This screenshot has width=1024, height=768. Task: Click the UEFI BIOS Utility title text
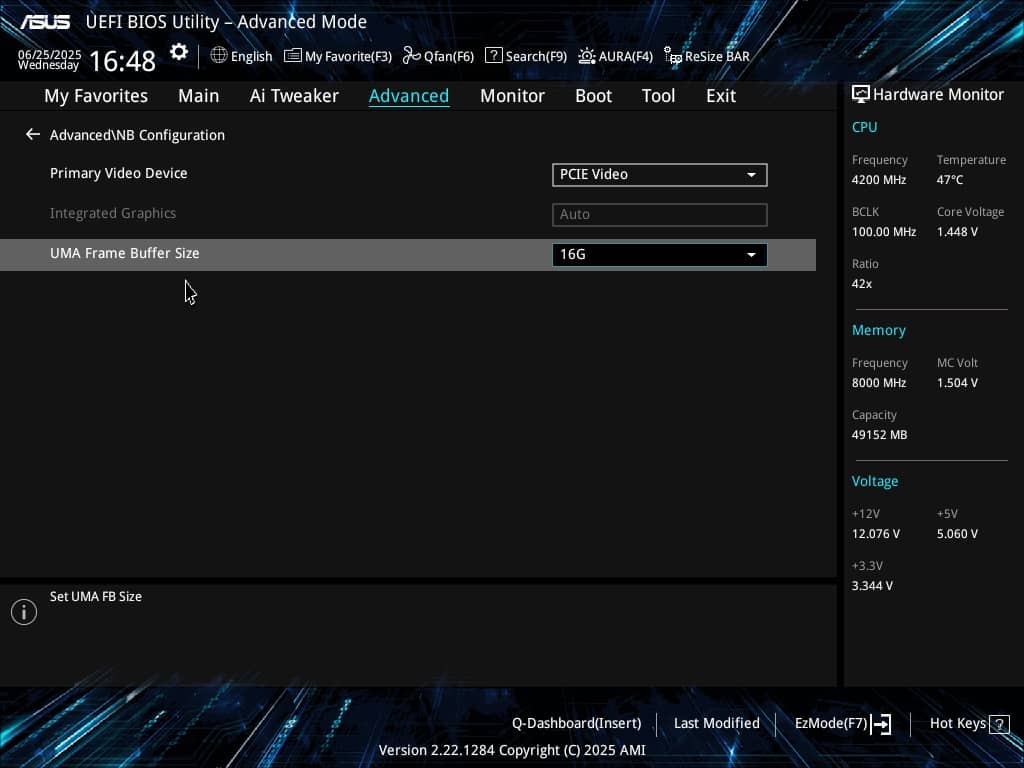tap(226, 22)
